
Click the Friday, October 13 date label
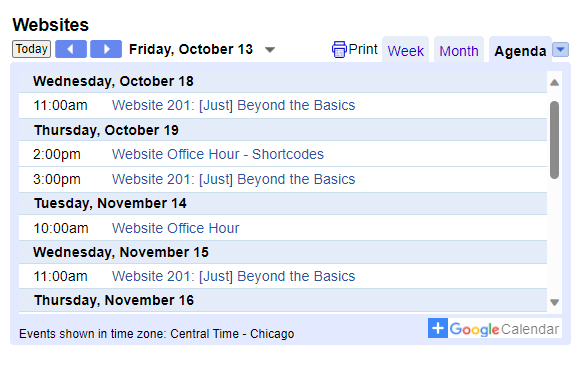[191, 49]
